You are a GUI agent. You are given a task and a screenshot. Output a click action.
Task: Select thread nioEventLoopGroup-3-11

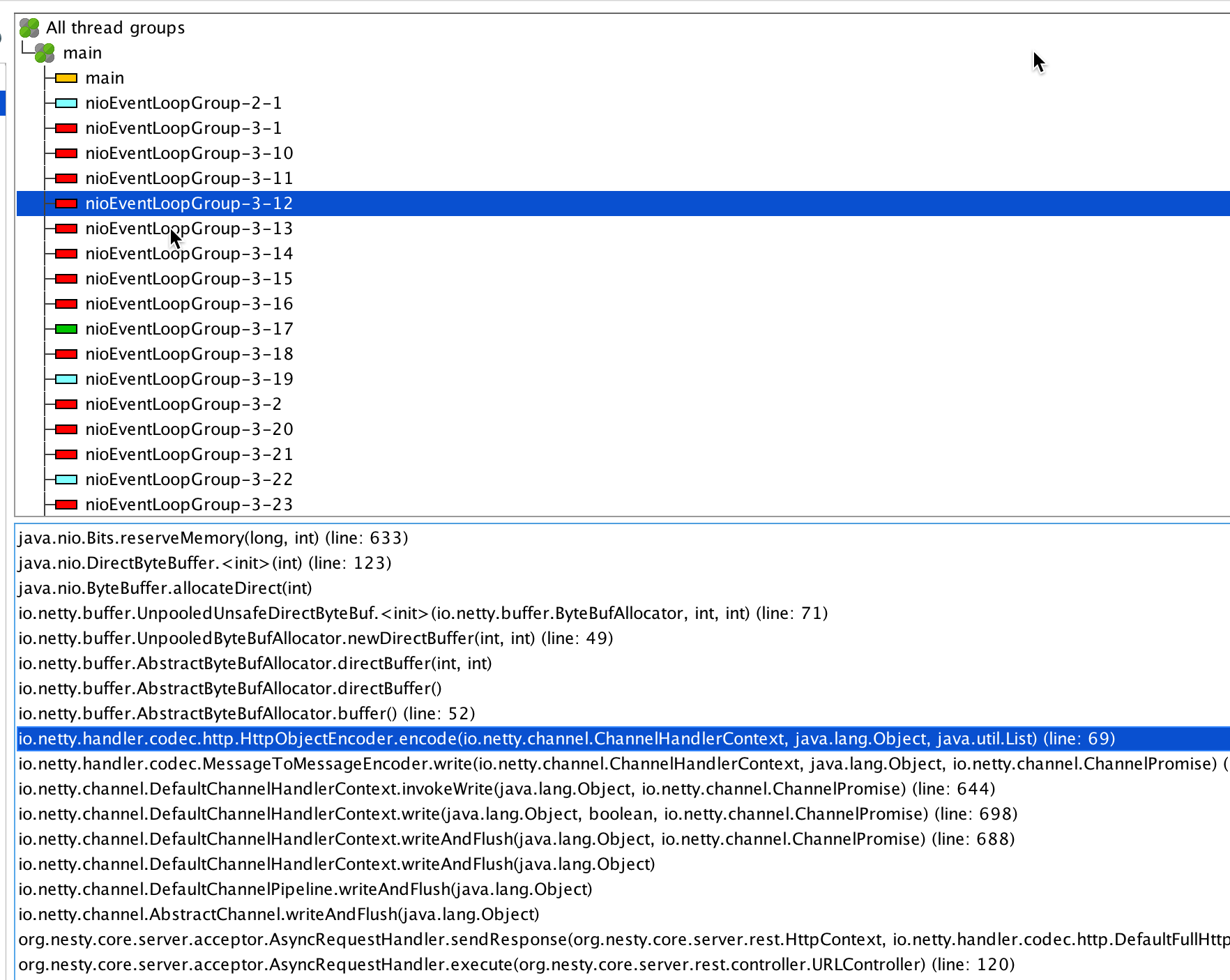[x=189, y=178]
